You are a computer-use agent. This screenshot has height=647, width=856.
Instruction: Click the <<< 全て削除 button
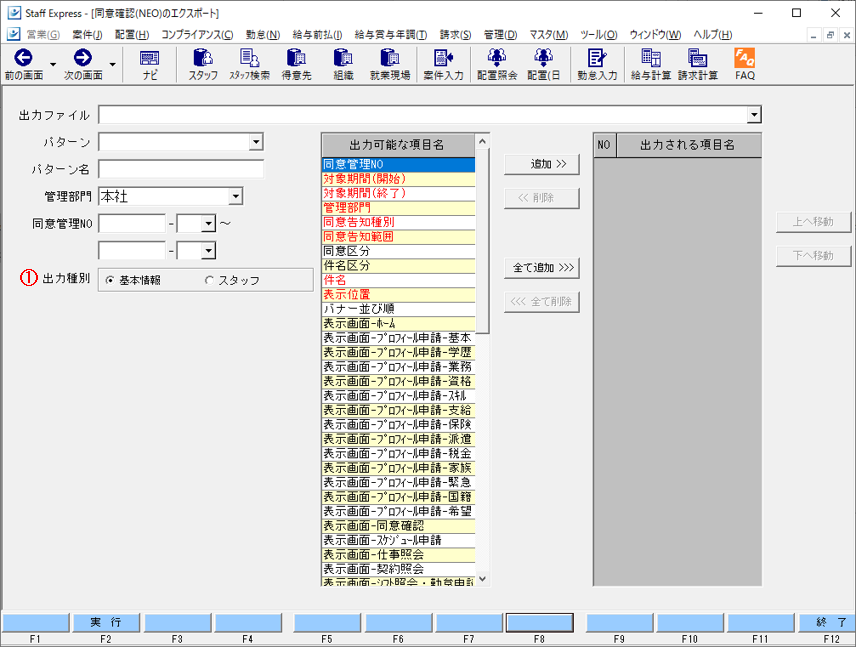click(x=542, y=301)
